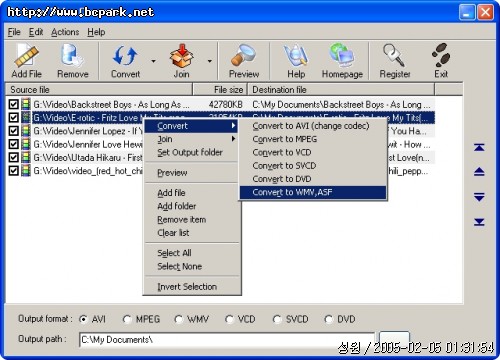Choose Convert to DVD

313,179
